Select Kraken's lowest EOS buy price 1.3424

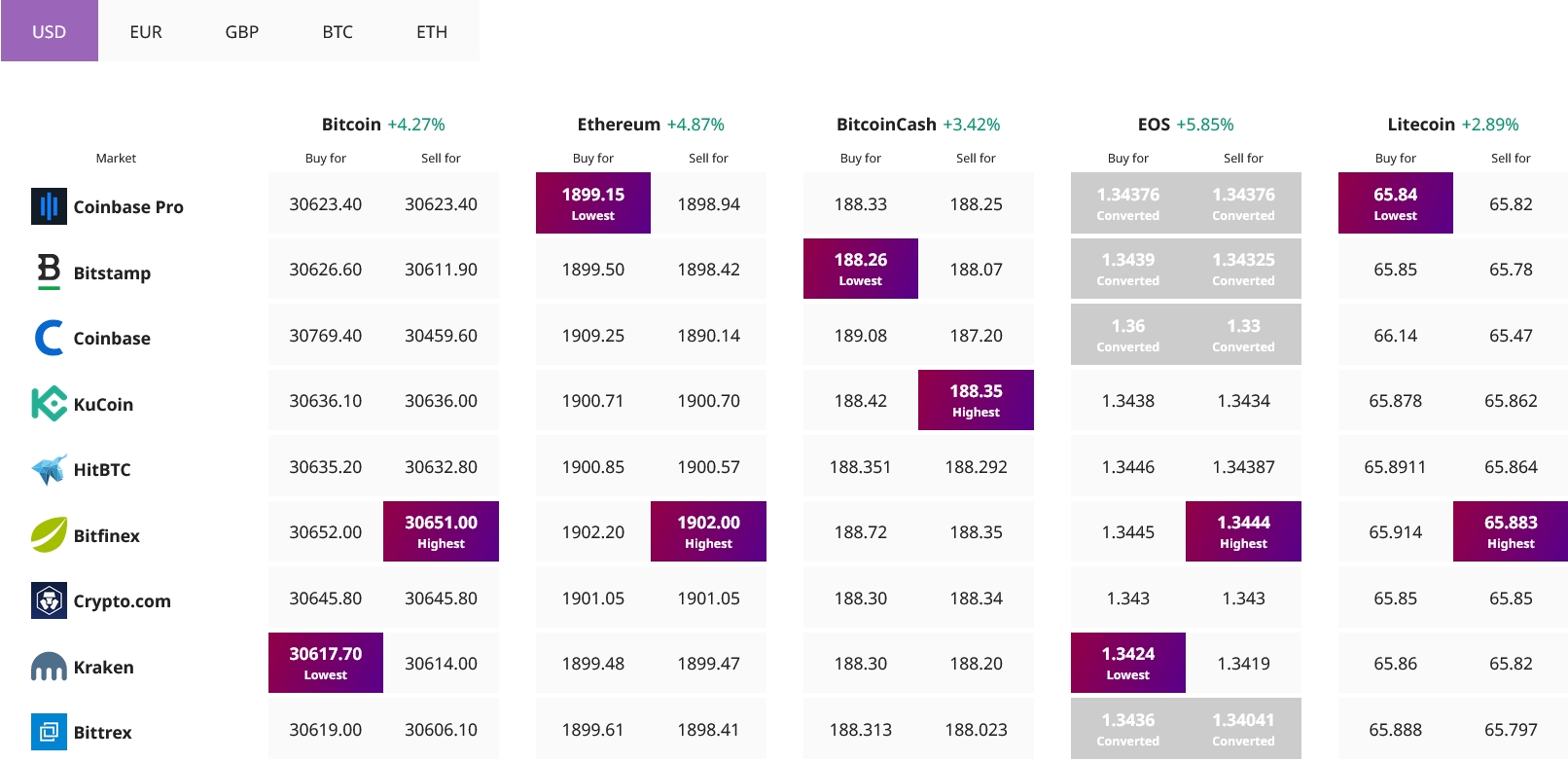click(x=1128, y=663)
